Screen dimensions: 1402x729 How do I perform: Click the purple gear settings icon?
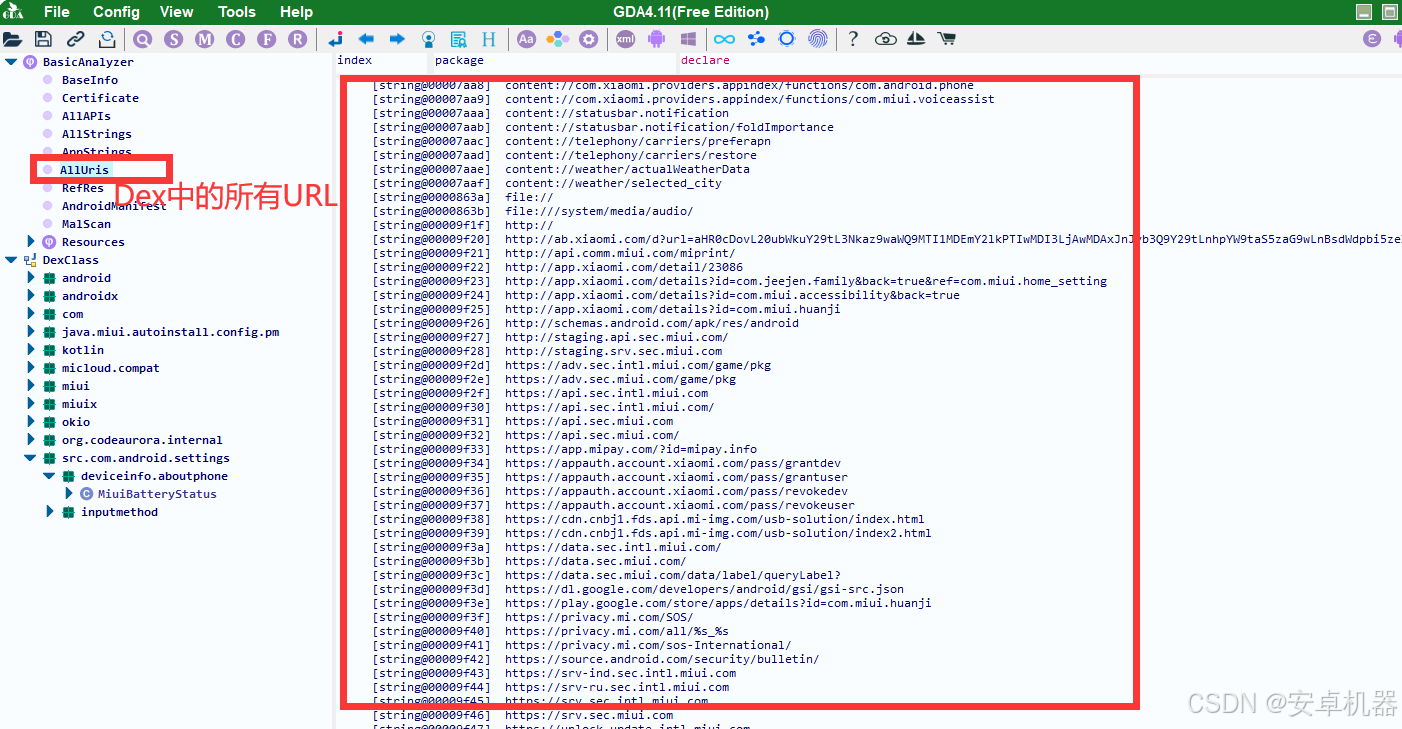click(589, 39)
